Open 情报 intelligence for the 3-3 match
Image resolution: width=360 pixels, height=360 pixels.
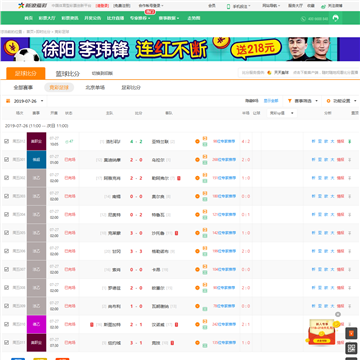(340, 251)
